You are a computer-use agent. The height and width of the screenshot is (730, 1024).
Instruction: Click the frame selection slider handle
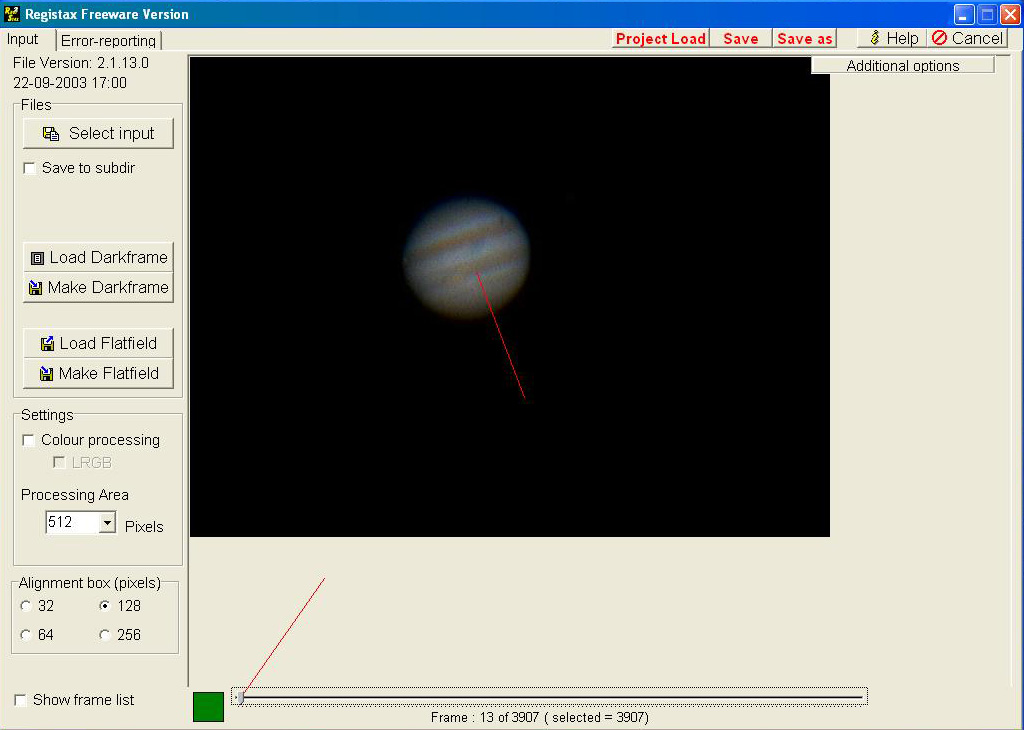coord(239,697)
